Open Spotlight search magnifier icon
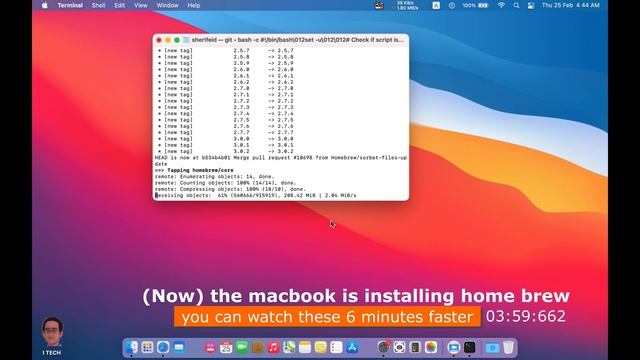The image size is (640, 360). (x=516, y=5)
